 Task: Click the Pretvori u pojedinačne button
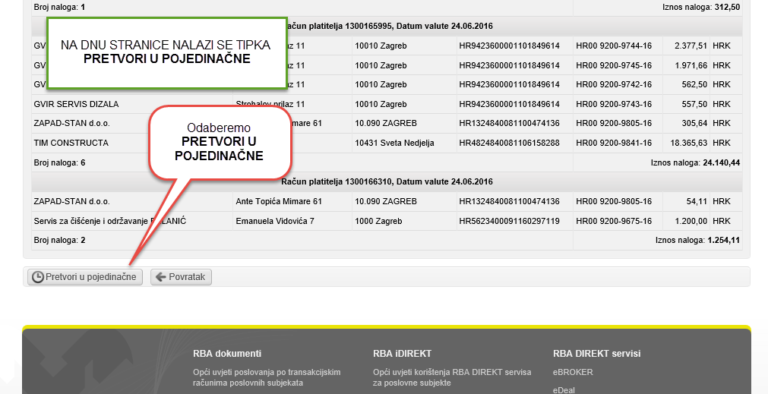pos(85,277)
